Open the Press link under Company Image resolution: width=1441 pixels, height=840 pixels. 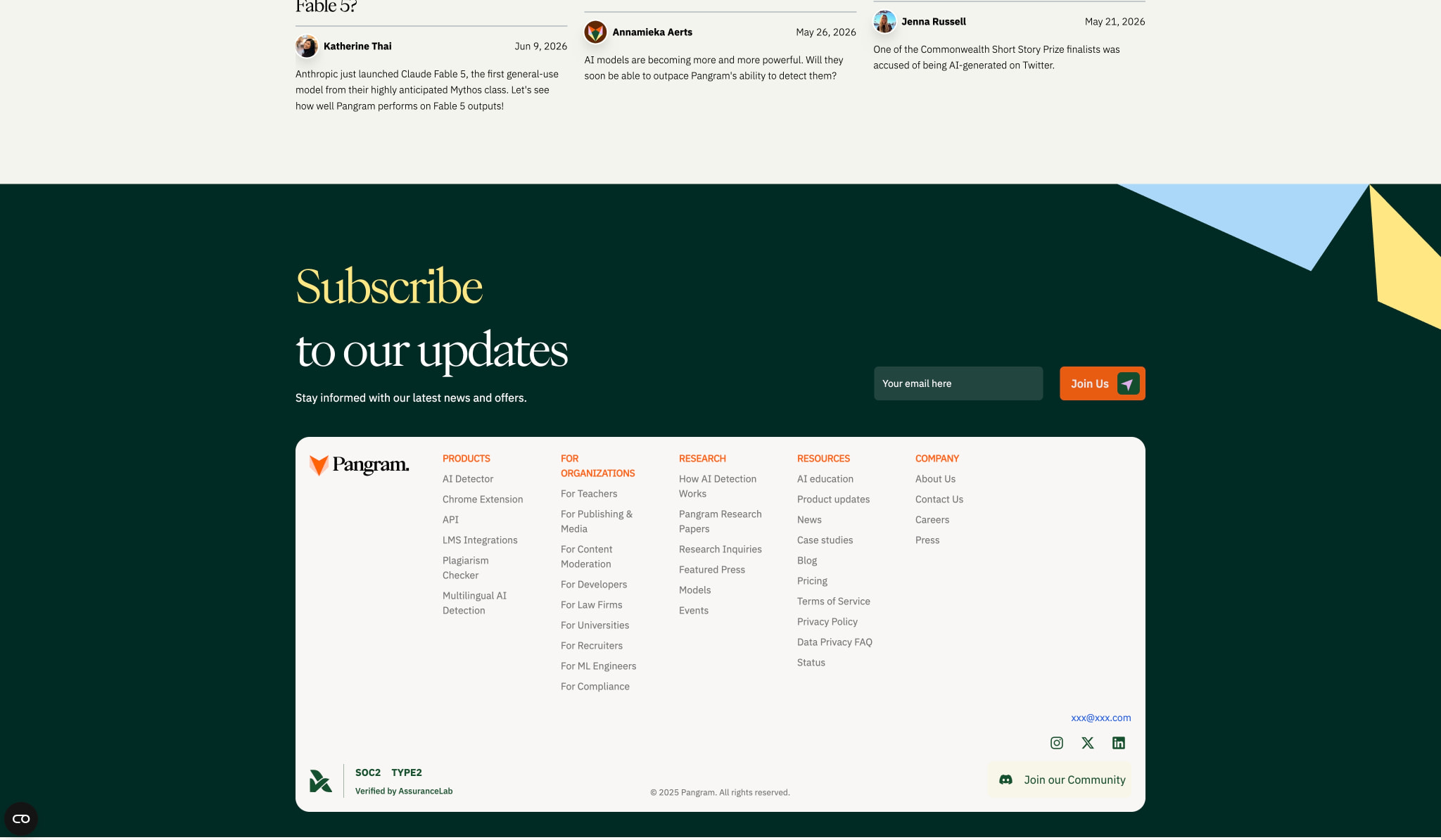coord(927,540)
